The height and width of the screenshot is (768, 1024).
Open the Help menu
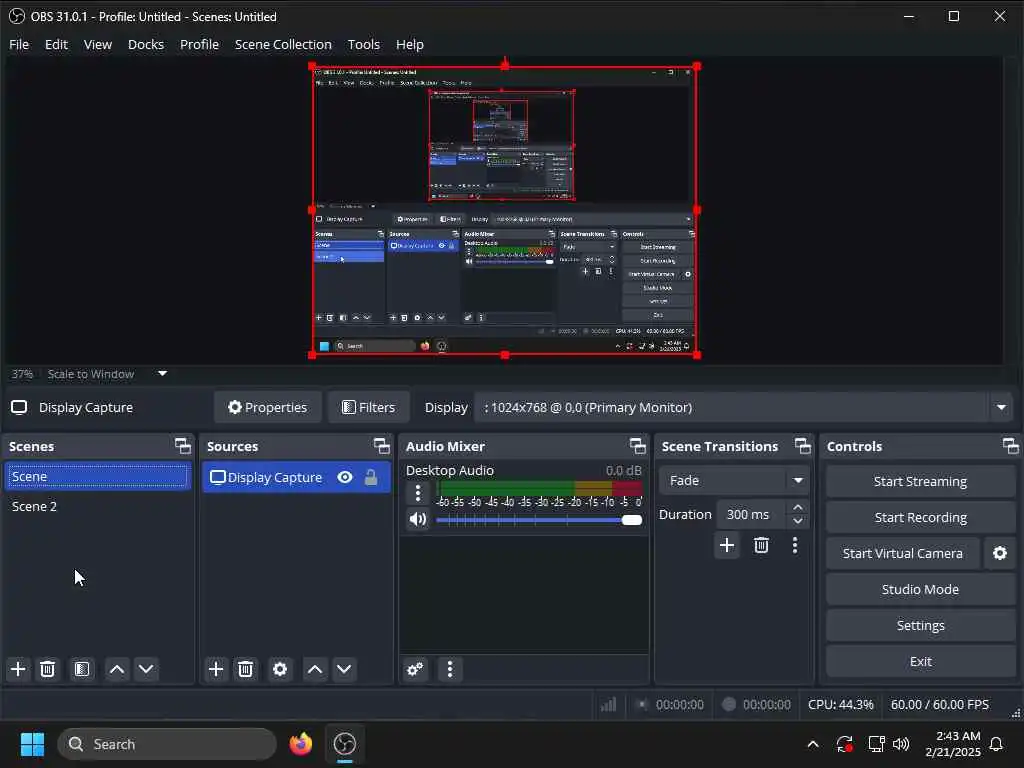(410, 44)
